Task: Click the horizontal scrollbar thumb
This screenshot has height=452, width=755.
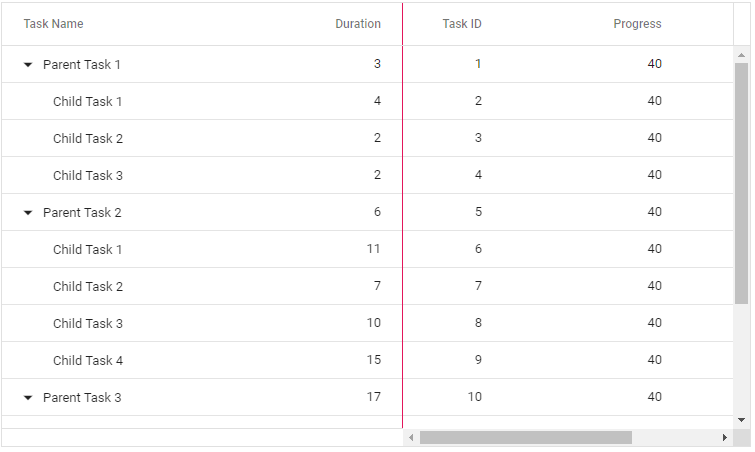Action: coord(526,438)
